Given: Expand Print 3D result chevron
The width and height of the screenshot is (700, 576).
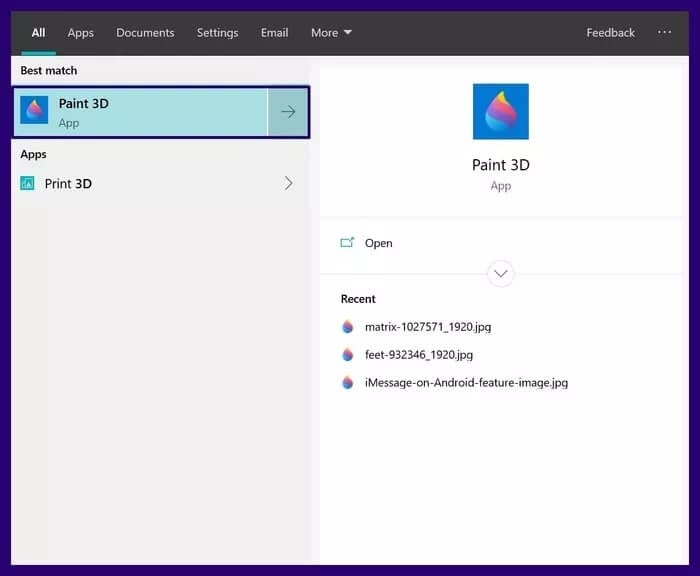Looking at the screenshot, I should click(288, 183).
